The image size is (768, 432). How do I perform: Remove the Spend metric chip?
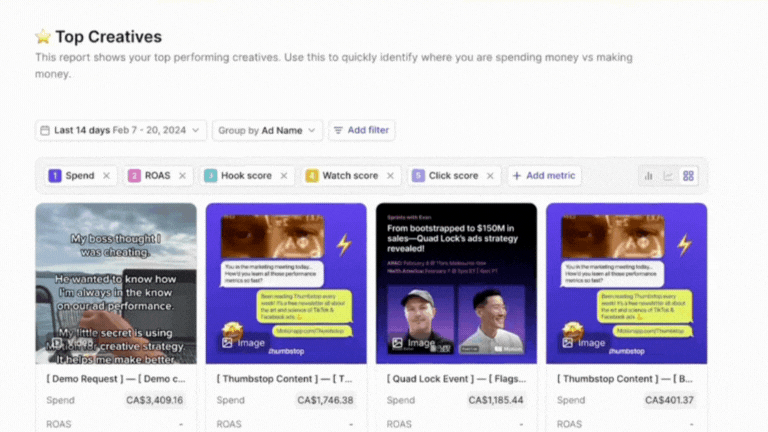coord(106,176)
